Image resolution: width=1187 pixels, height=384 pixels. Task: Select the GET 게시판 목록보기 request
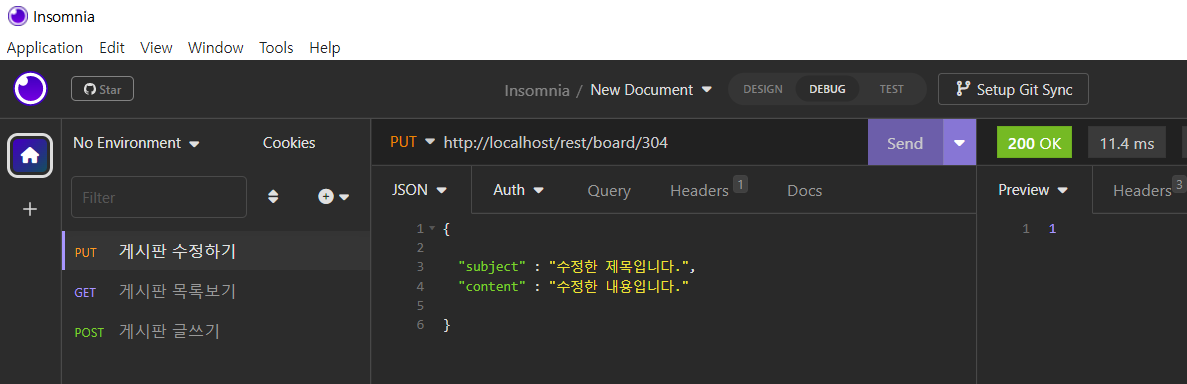coord(217,291)
